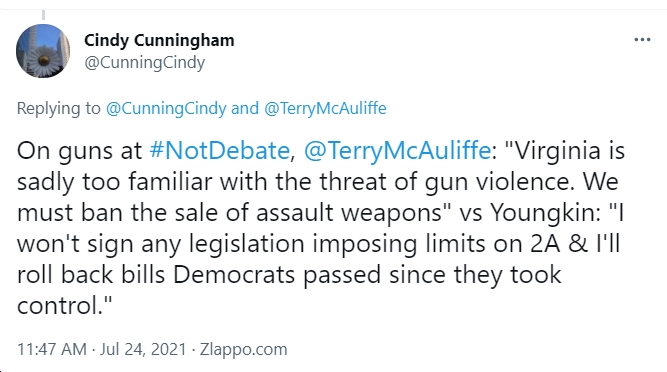Click the word "Youngkin" in the tweet
The image size is (667, 372).
(x=544, y=212)
